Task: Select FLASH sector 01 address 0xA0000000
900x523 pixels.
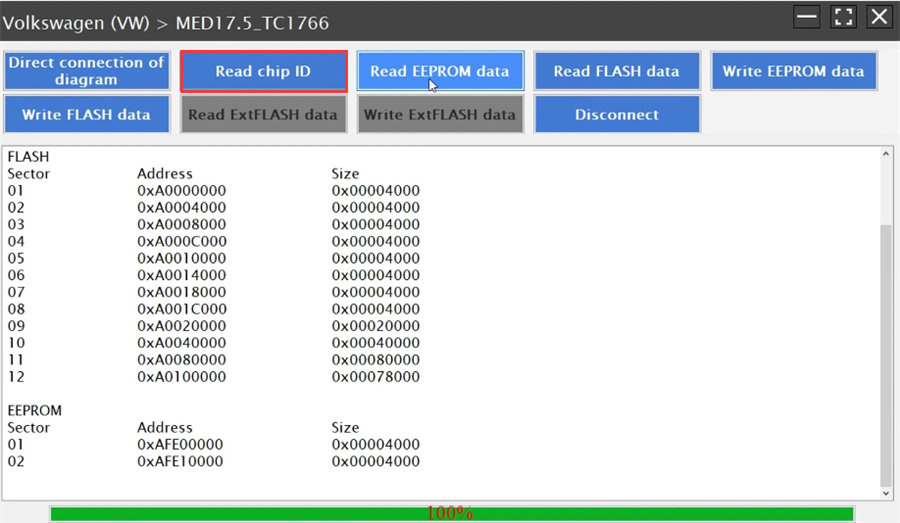Action: pyautogui.click(x=181, y=190)
